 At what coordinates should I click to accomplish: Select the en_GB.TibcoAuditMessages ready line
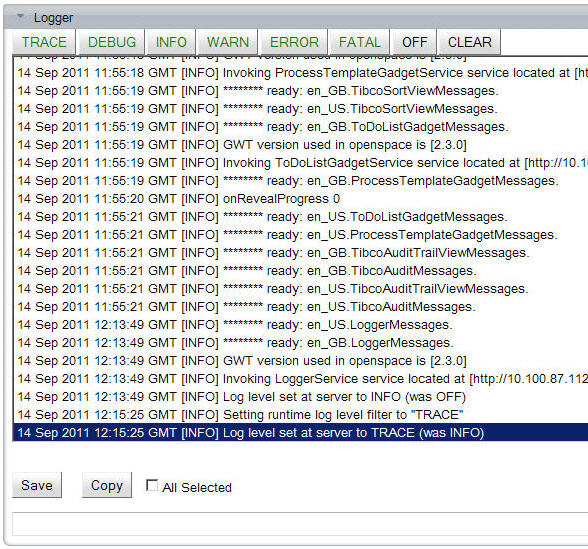pyautogui.click(x=301, y=271)
